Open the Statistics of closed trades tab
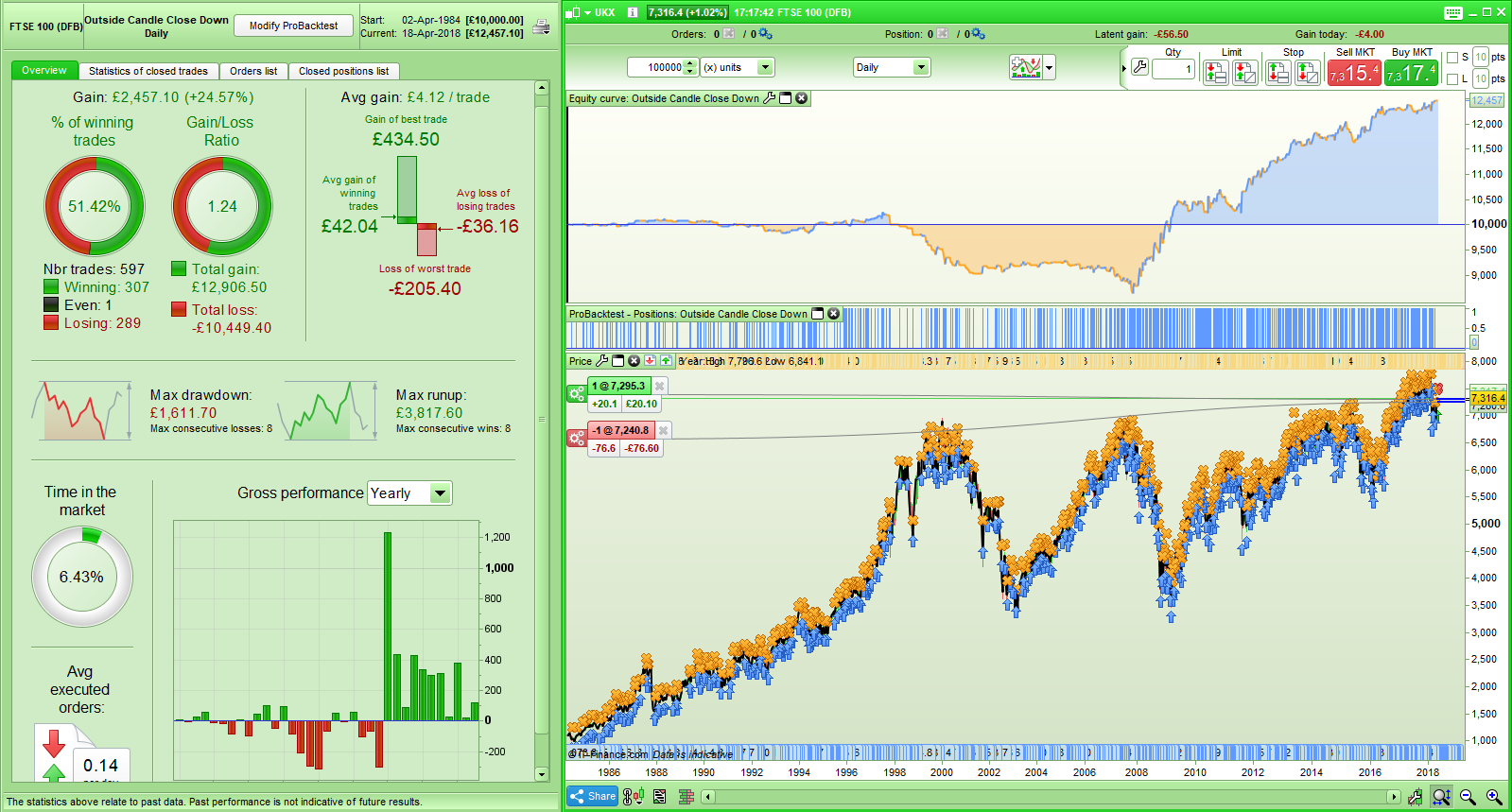Image resolution: width=1512 pixels, height=812 pixels. tap(148, 71)
